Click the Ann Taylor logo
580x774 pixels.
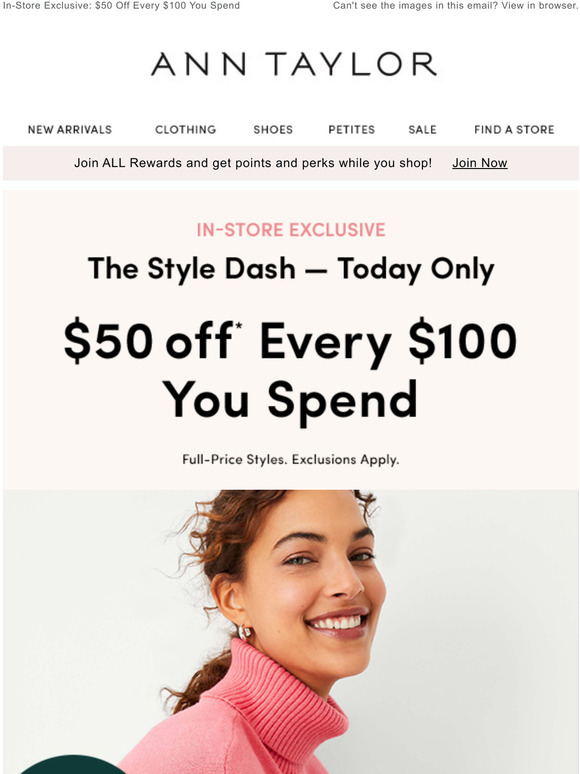coord(294,64)
